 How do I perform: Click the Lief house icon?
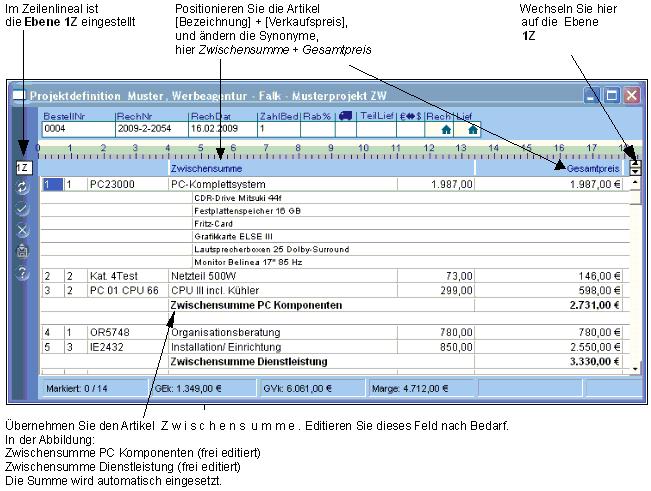[x=472, y=129]
